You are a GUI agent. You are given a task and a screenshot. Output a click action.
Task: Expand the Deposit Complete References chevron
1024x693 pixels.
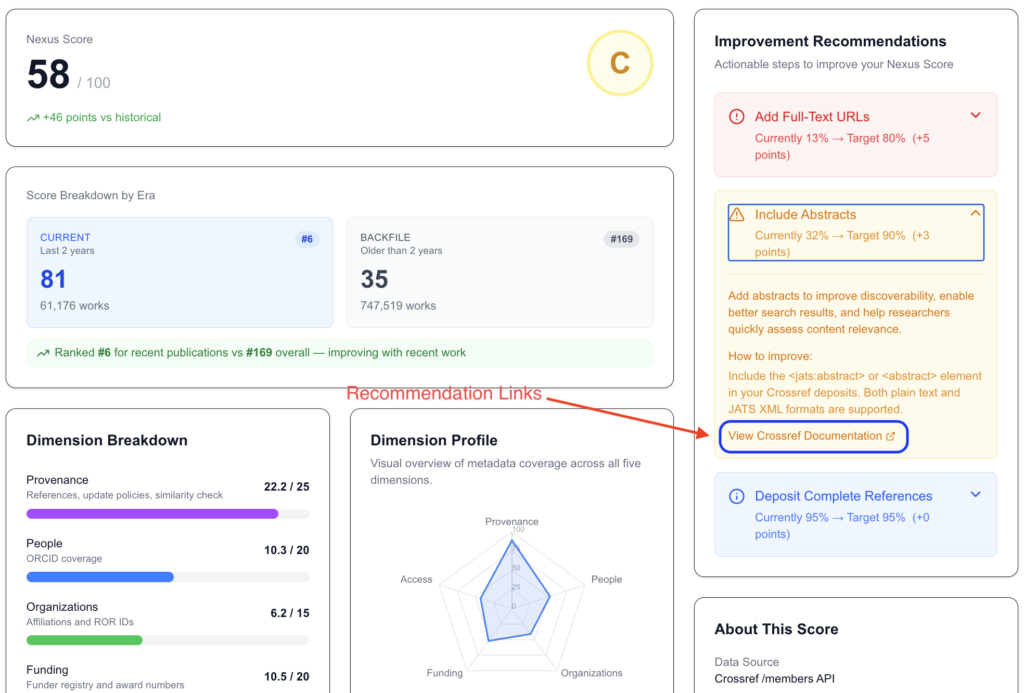click(x=976, y=494)
